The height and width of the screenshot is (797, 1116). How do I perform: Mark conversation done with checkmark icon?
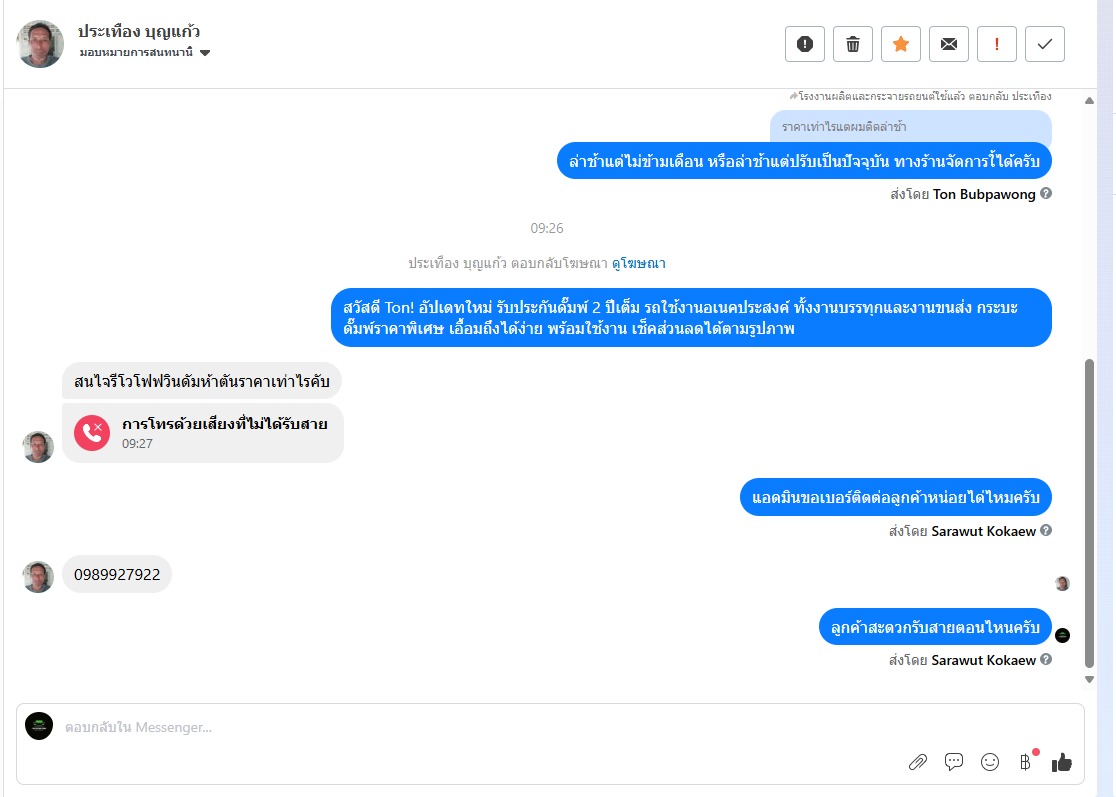(1045, 44)
